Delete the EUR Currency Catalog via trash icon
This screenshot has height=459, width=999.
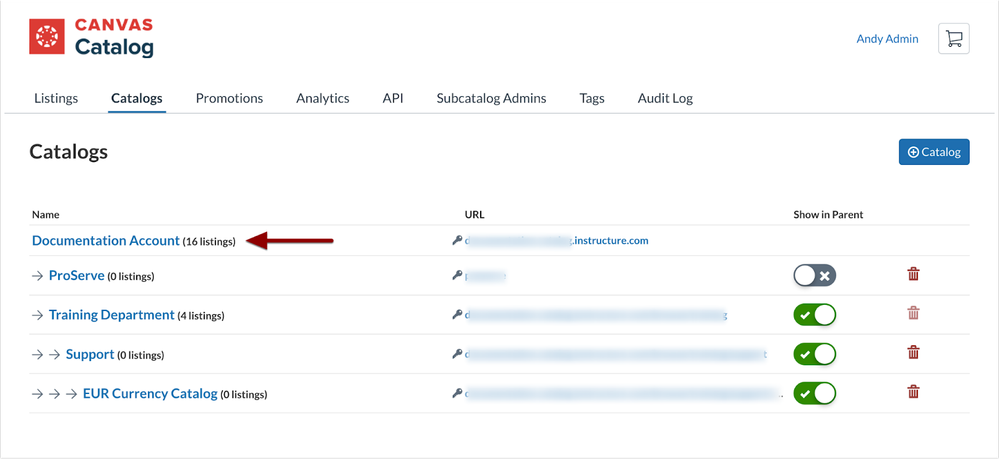[913, 391]
